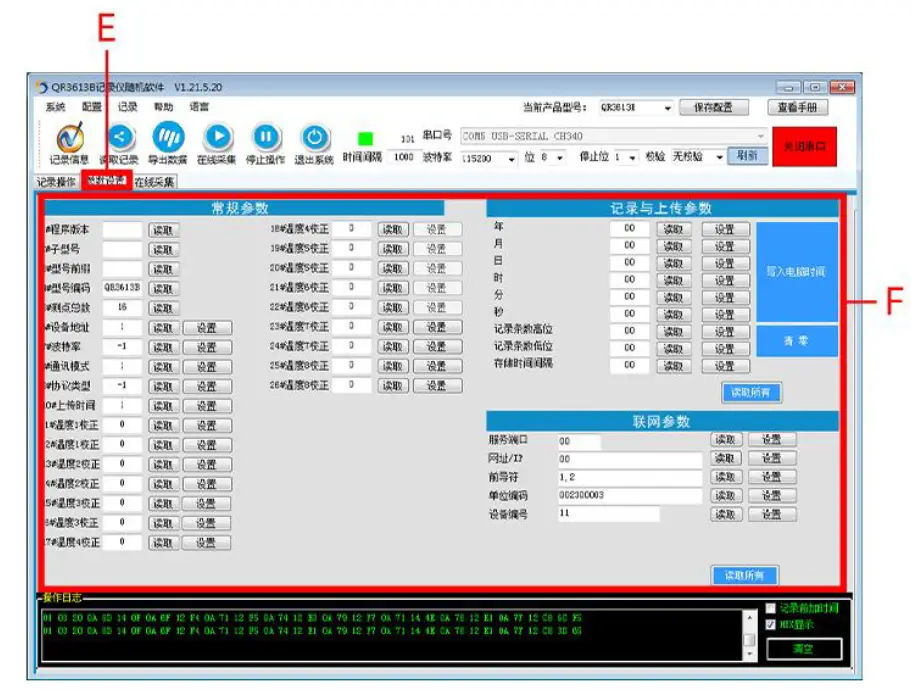Click 设置 for 波特率 parameter row
The width and height of the screenshot is (911, 700).
[207, 347]
